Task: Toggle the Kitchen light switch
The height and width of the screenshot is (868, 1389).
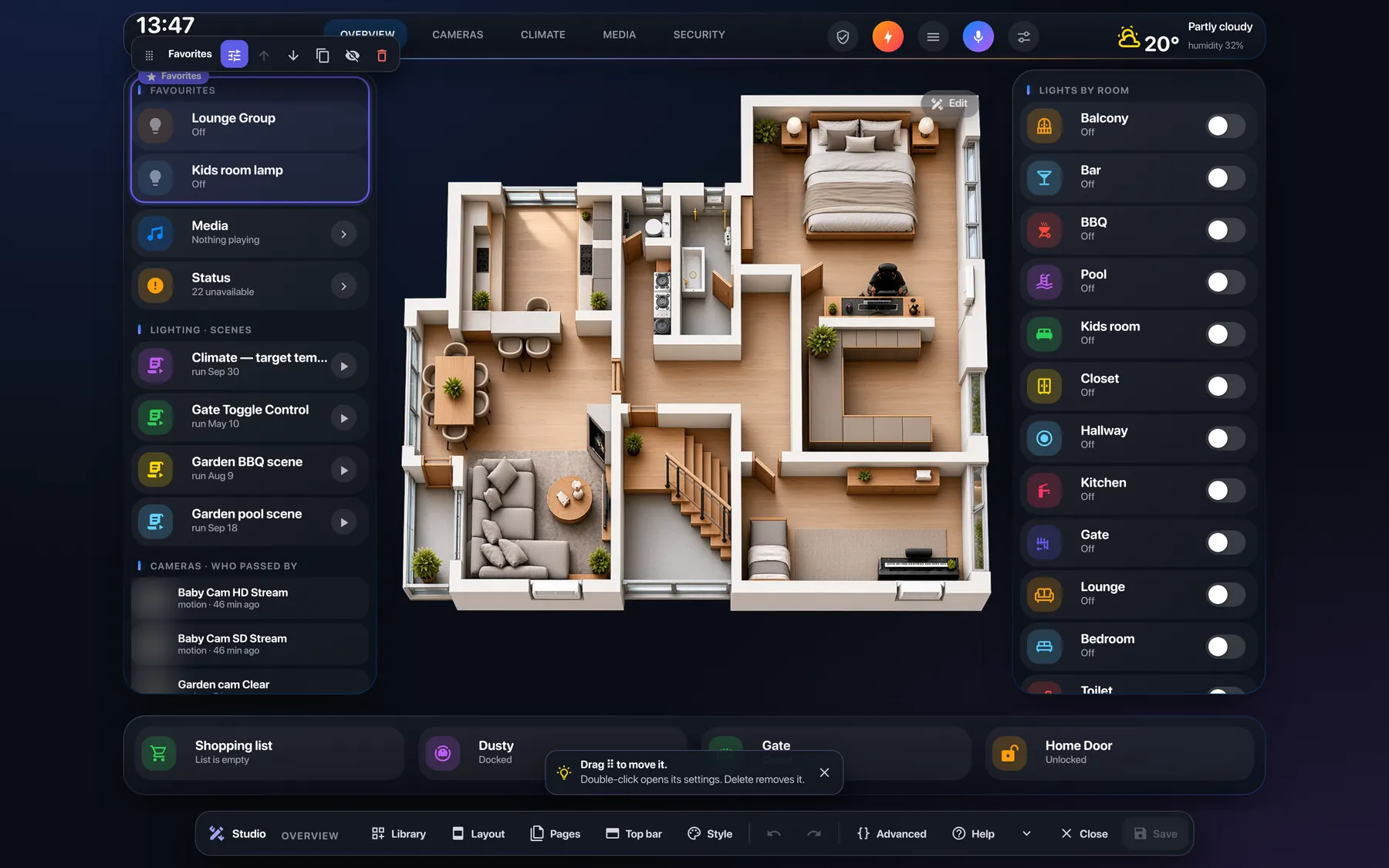Action: pyautogui.click(x=1225, y=491)
